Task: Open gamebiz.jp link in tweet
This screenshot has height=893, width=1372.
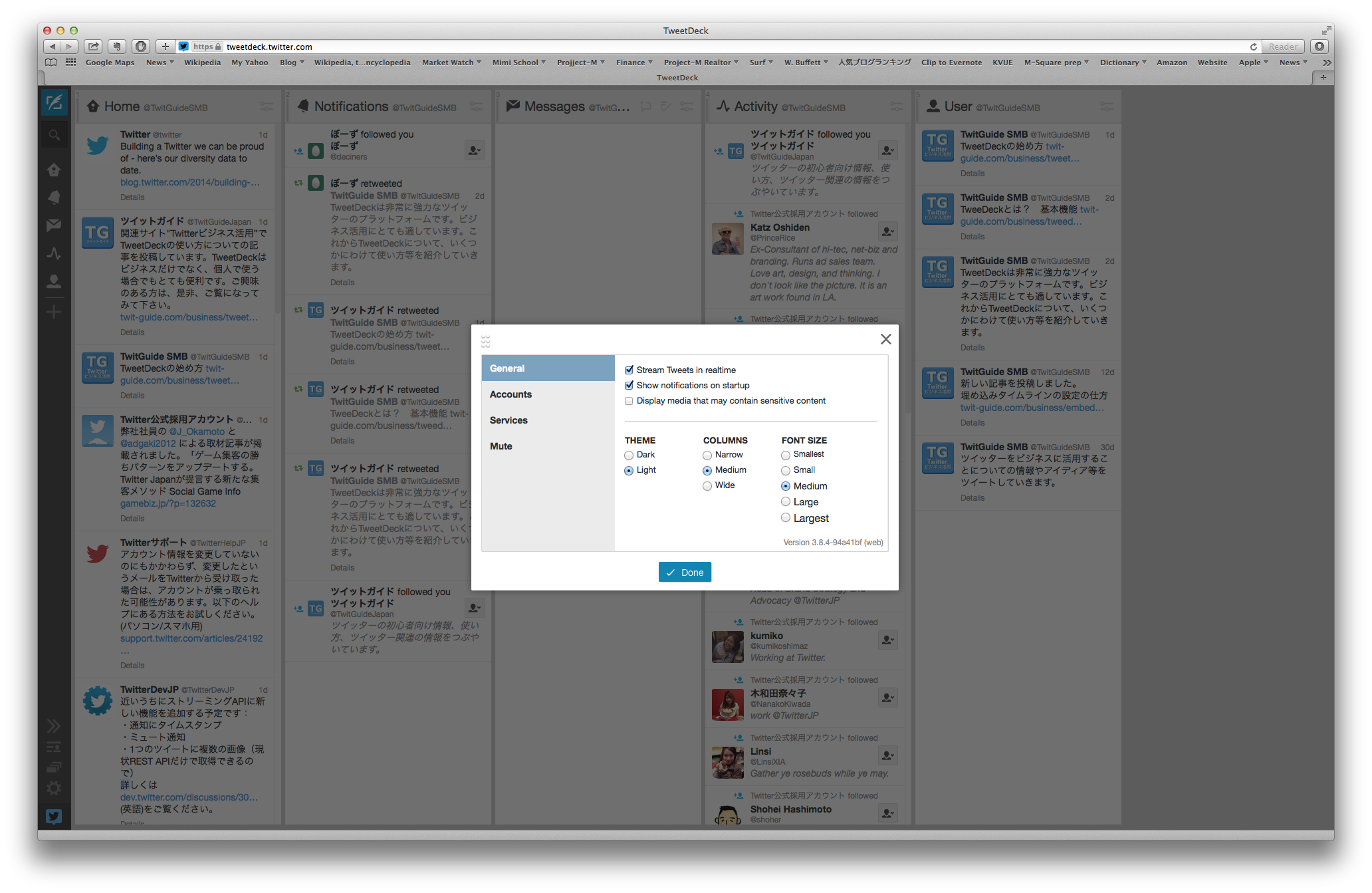Action: tap(168, 503)
